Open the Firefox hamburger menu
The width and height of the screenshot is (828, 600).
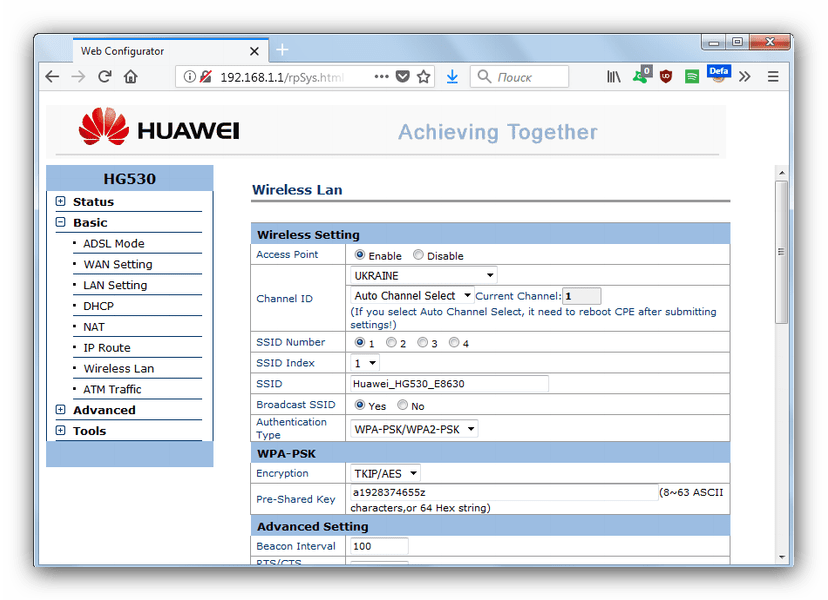click(x=773, y=77)
